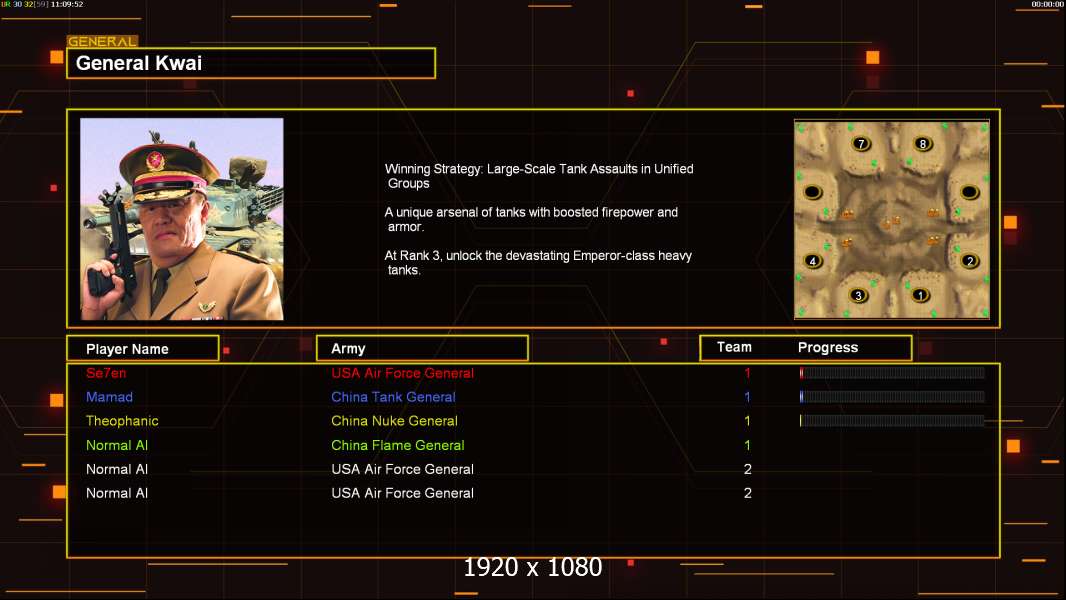Click Se7en's loading progress bar
The height and width of the screenshot is (600, 1066).
pyautogui.click(x=892, y=372)
